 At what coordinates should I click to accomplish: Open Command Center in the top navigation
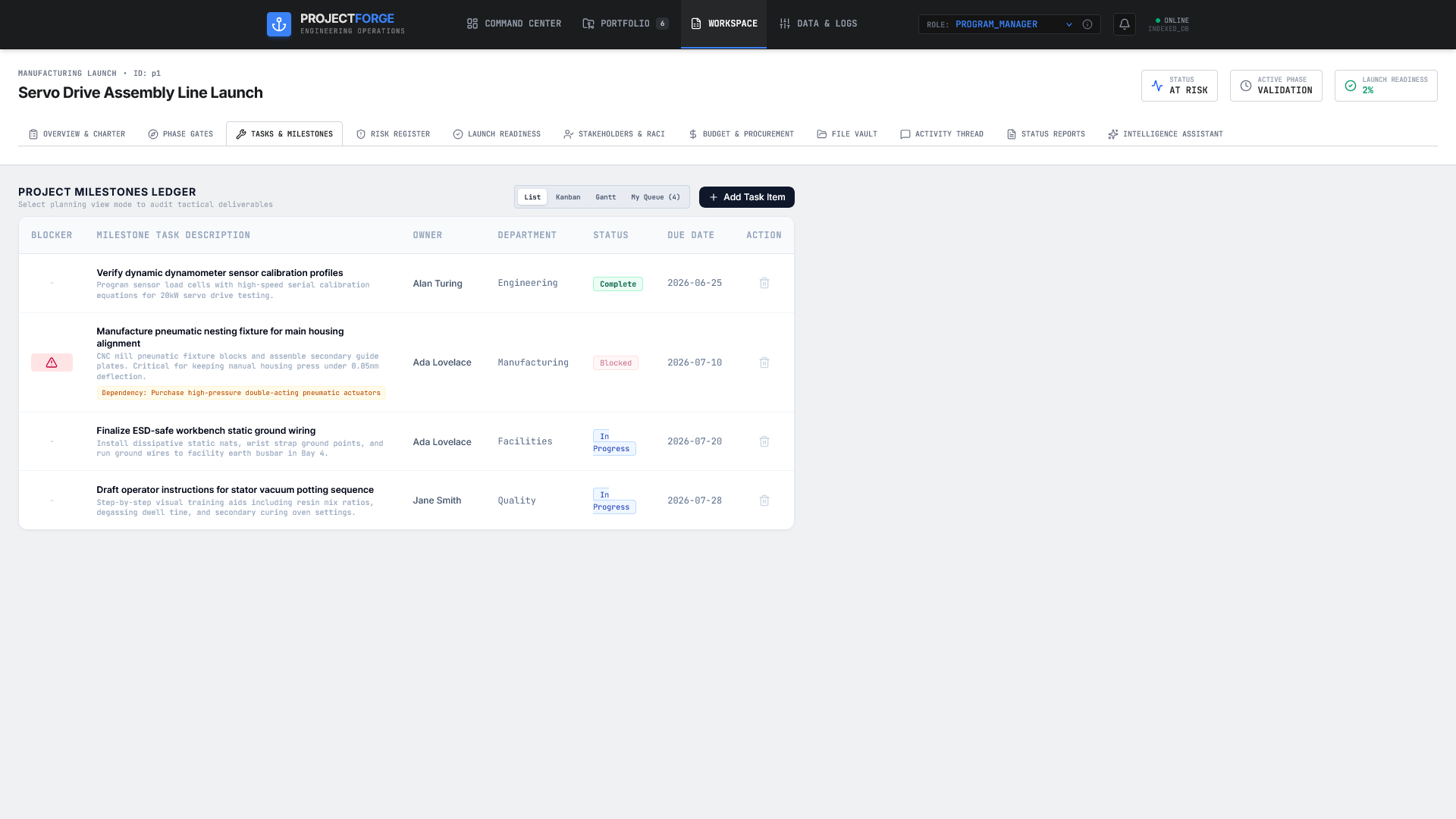(514, 24)
